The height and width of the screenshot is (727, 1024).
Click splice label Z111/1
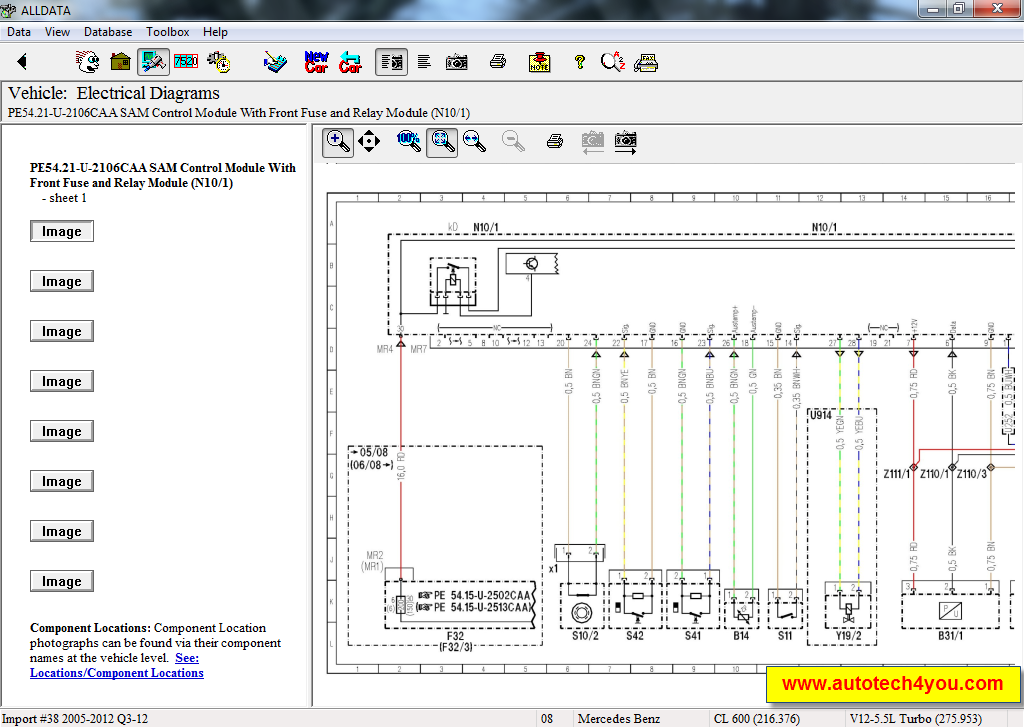[896, 474]
